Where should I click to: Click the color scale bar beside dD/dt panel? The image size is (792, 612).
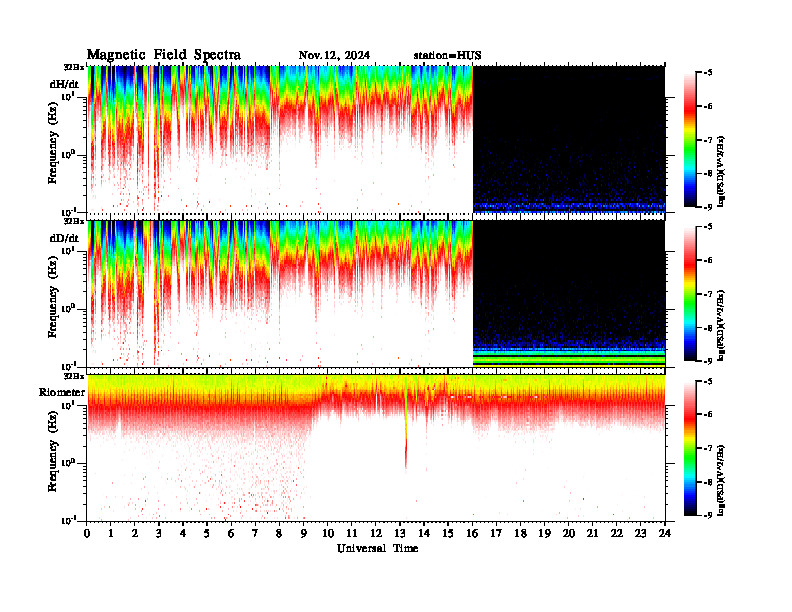690,293
